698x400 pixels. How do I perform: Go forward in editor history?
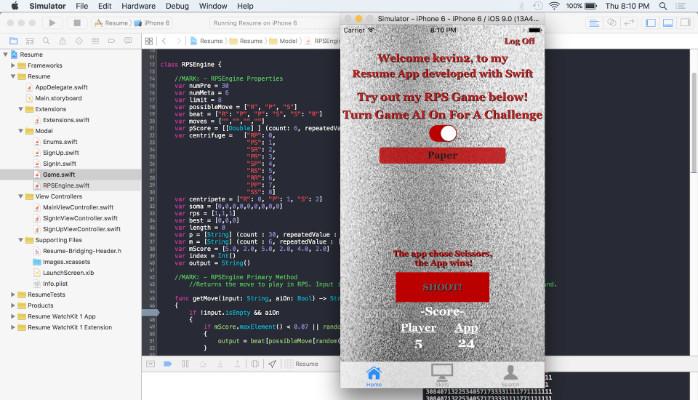[179, 41]
